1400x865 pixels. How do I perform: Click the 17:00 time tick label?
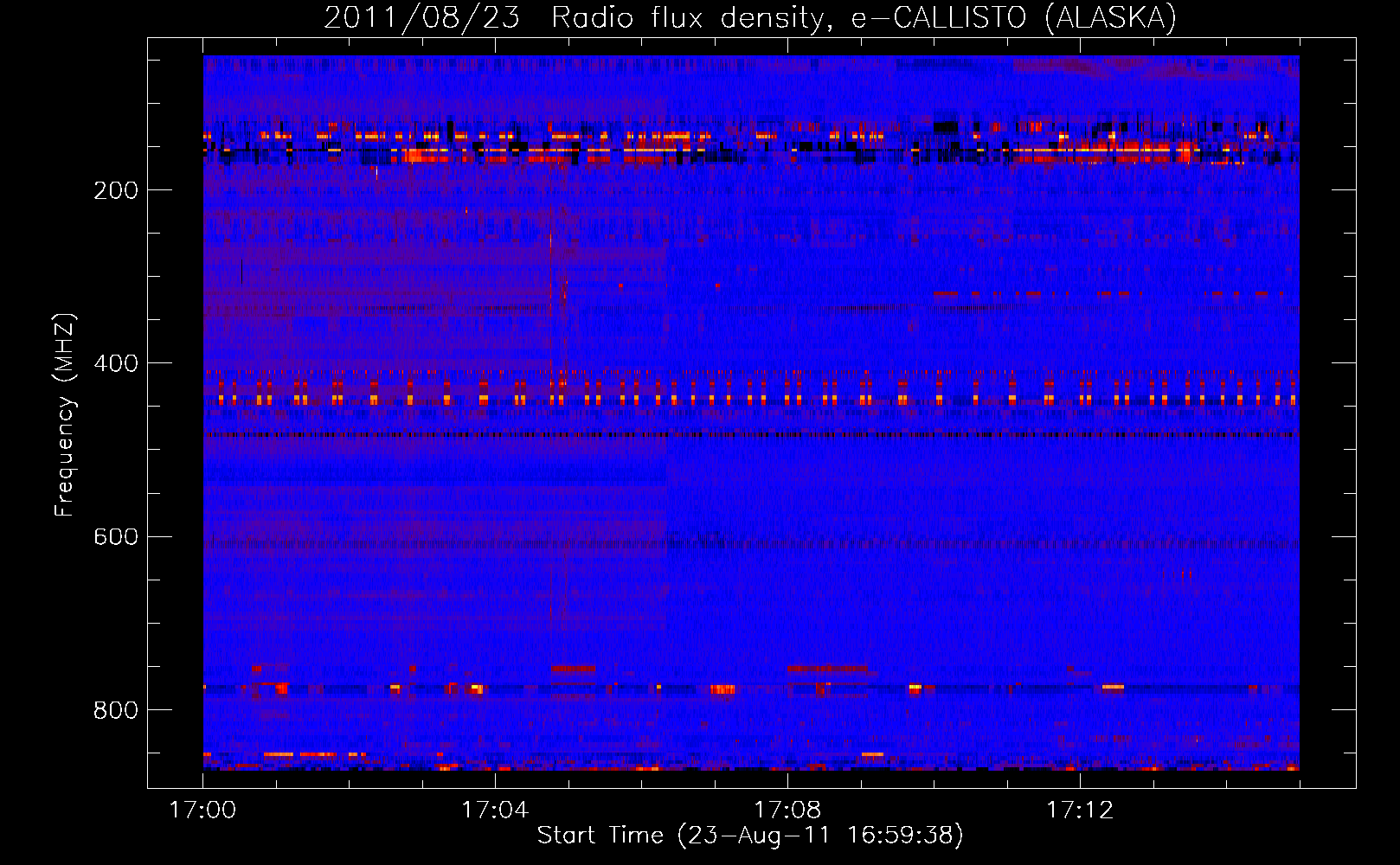click(202, 810)
